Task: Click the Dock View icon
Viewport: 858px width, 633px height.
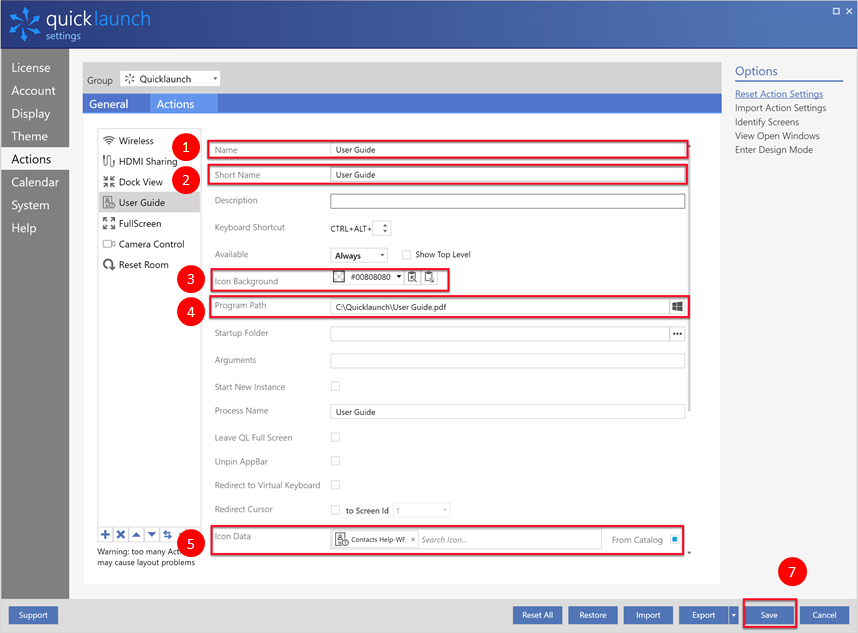Action: click(109, 182)
